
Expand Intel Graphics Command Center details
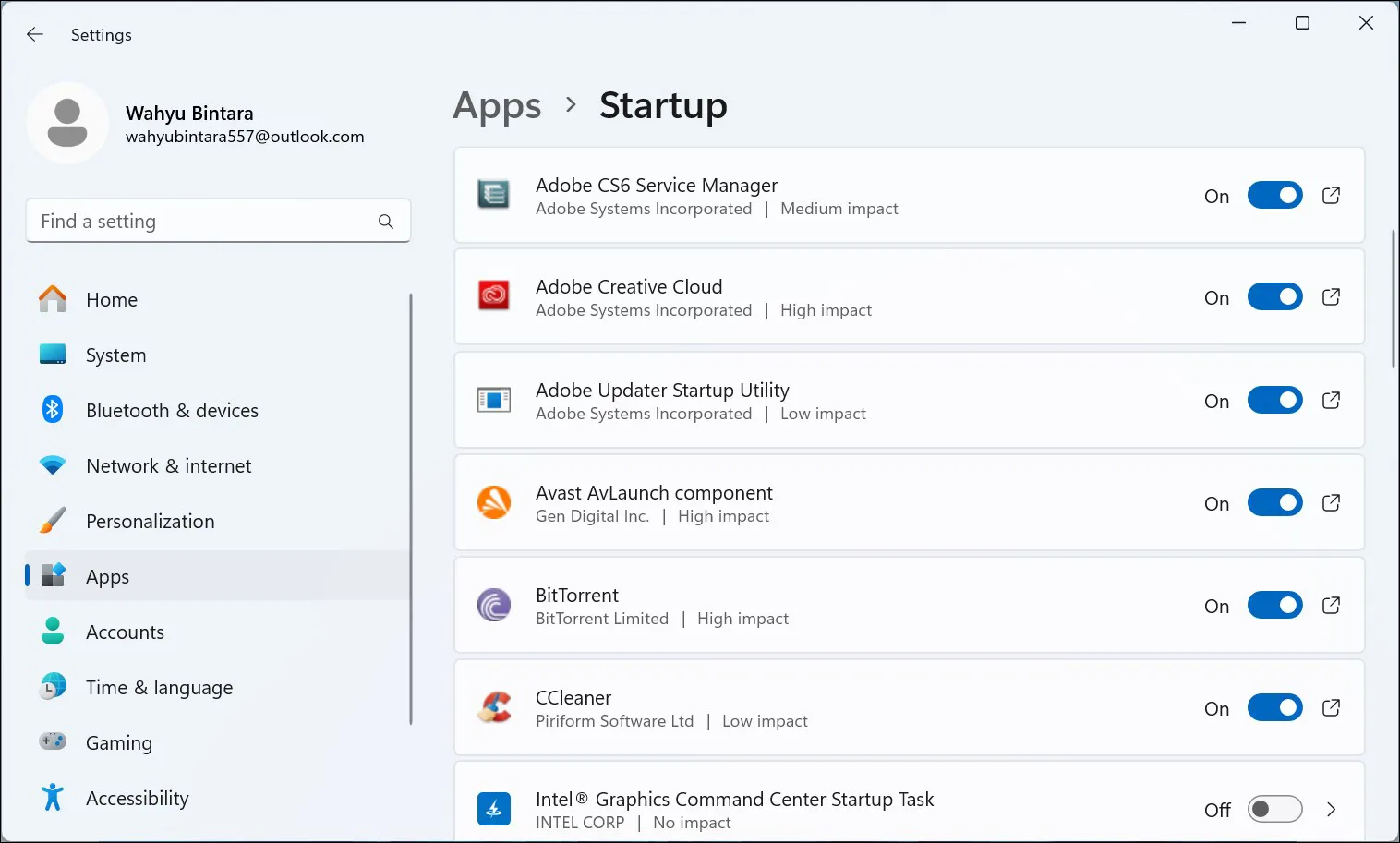1331,809
